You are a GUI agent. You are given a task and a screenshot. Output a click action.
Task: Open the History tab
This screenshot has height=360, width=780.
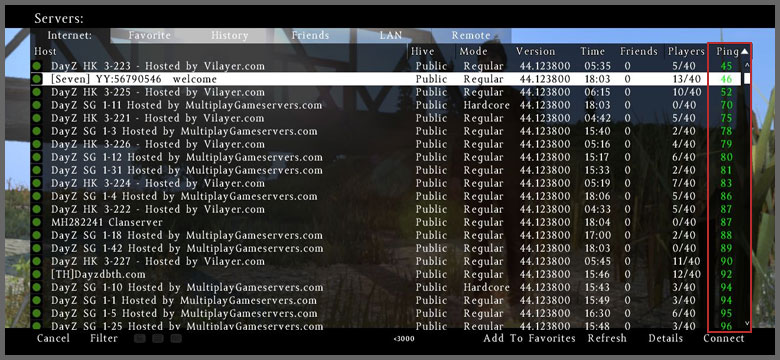[229, 35]
